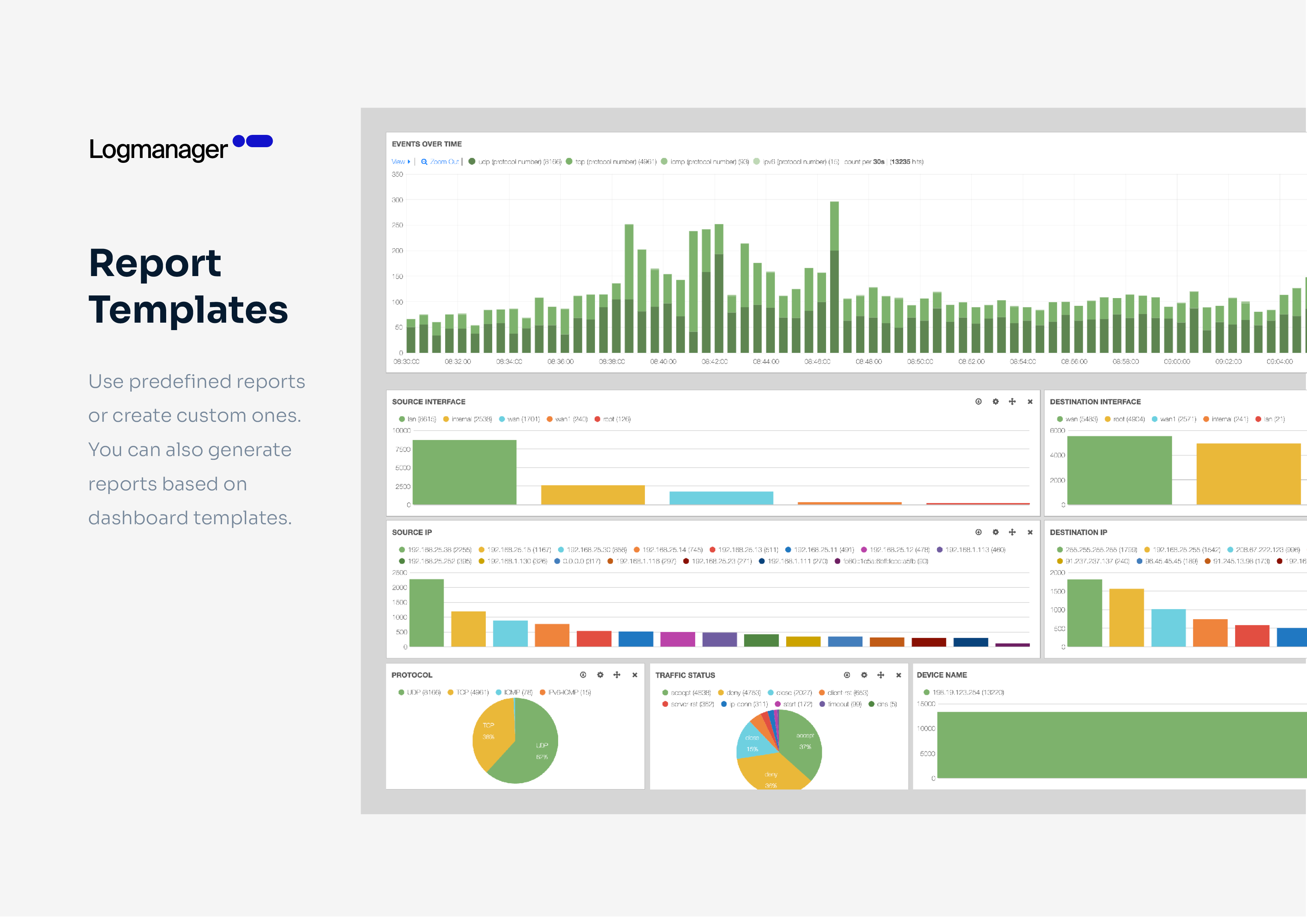
Task: Remove the Protocol panel with X icon
Action: coord(635,675)
